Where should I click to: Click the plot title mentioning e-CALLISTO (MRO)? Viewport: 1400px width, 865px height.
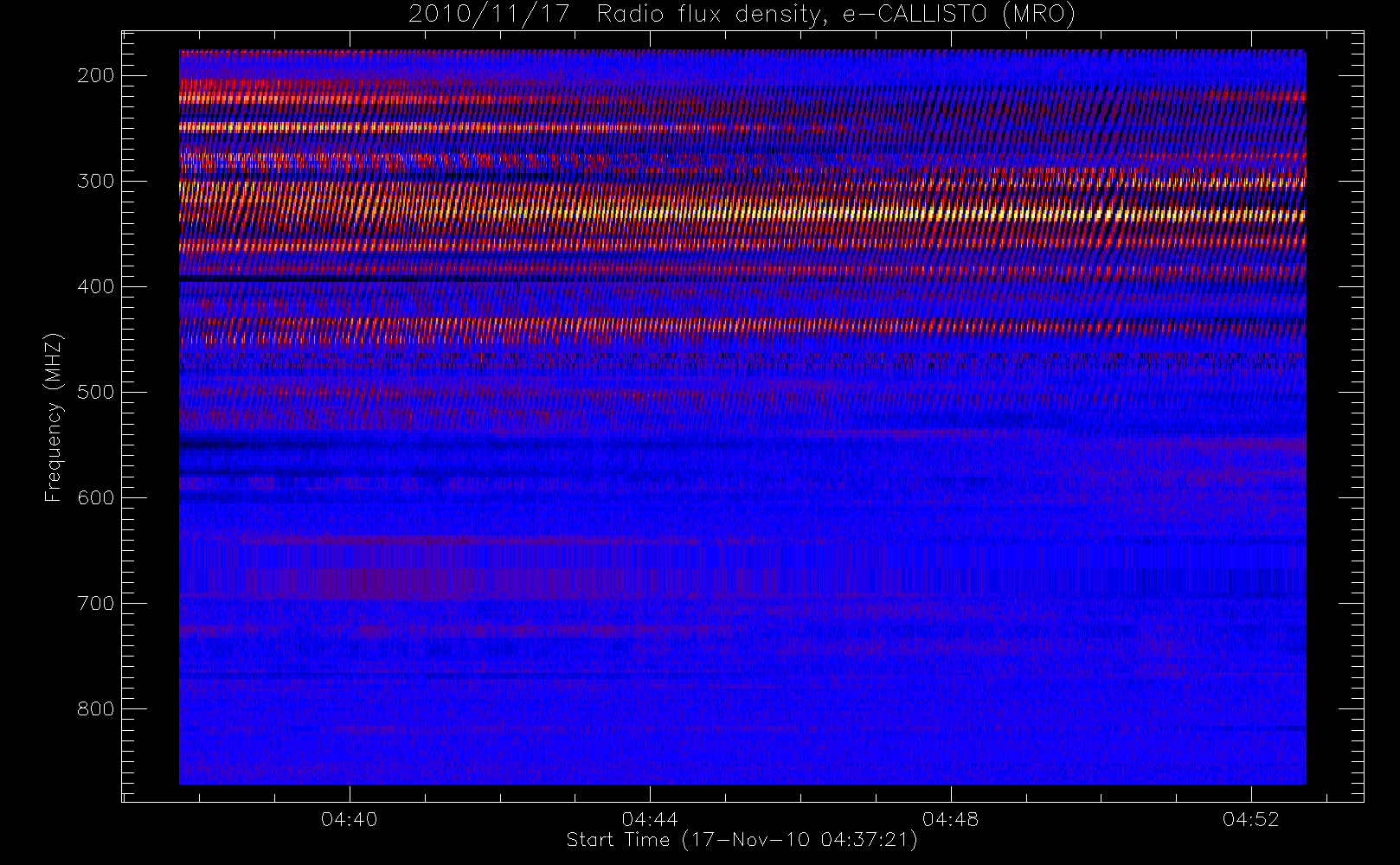pos(742,15)
